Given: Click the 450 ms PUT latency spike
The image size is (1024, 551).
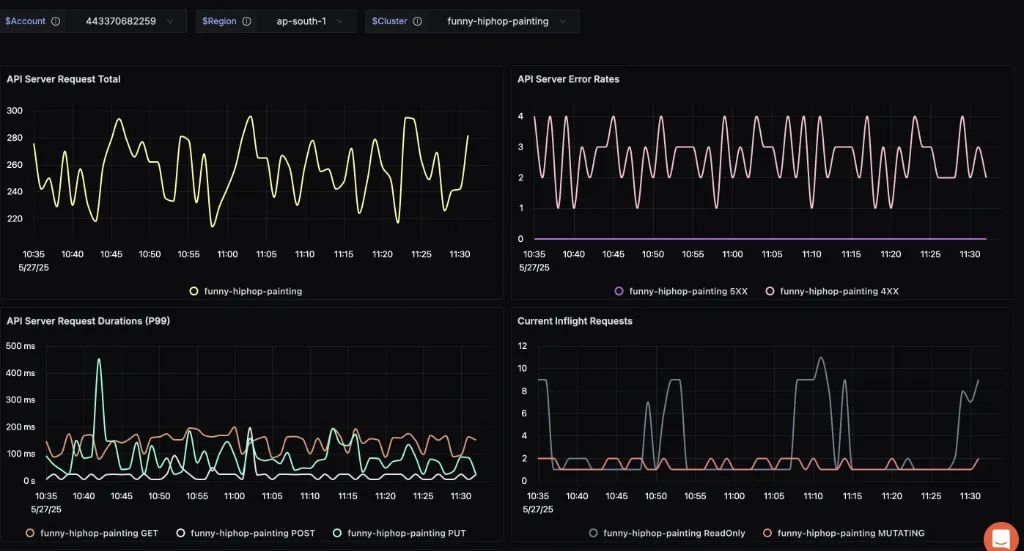Looking at the screenshot, I should [x=98, y=360].
